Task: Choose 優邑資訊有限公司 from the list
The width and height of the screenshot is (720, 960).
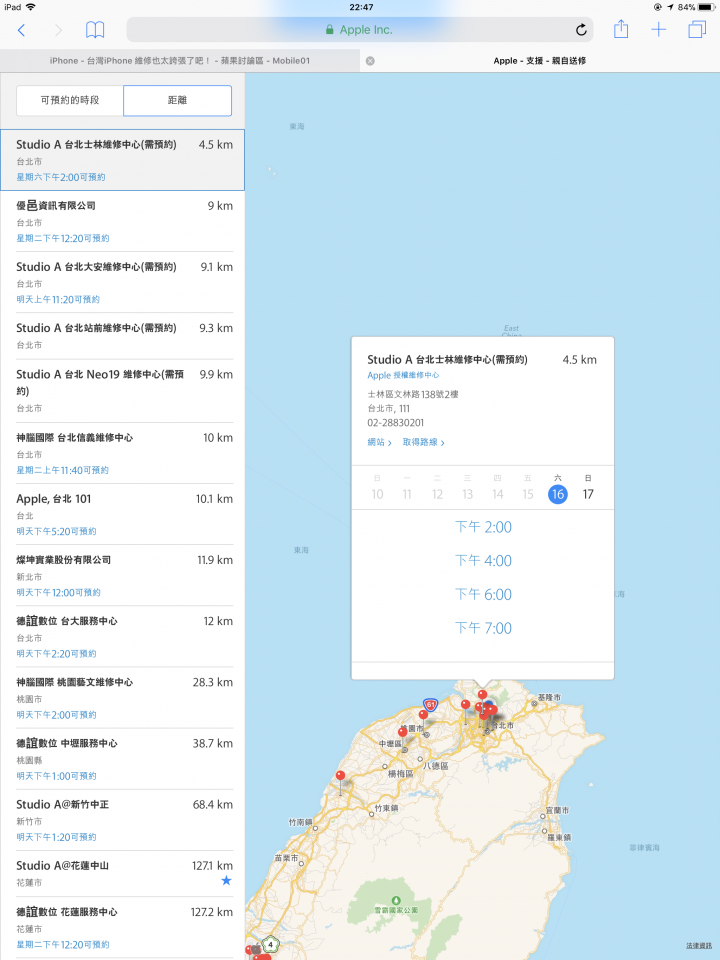Action: pyautogui.click(x=122, y=221)
